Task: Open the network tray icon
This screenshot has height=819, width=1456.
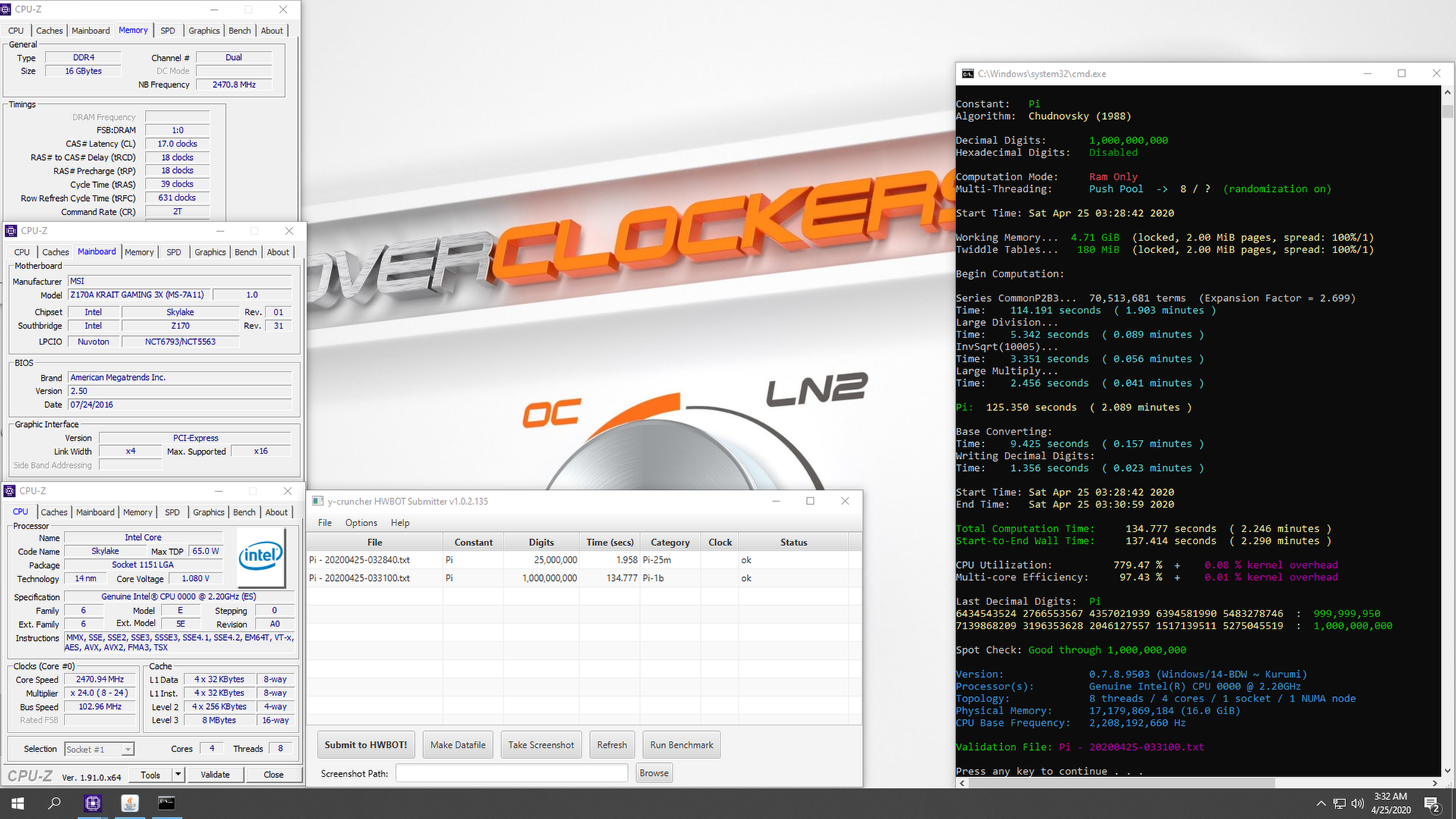Action: [1339, 804]
